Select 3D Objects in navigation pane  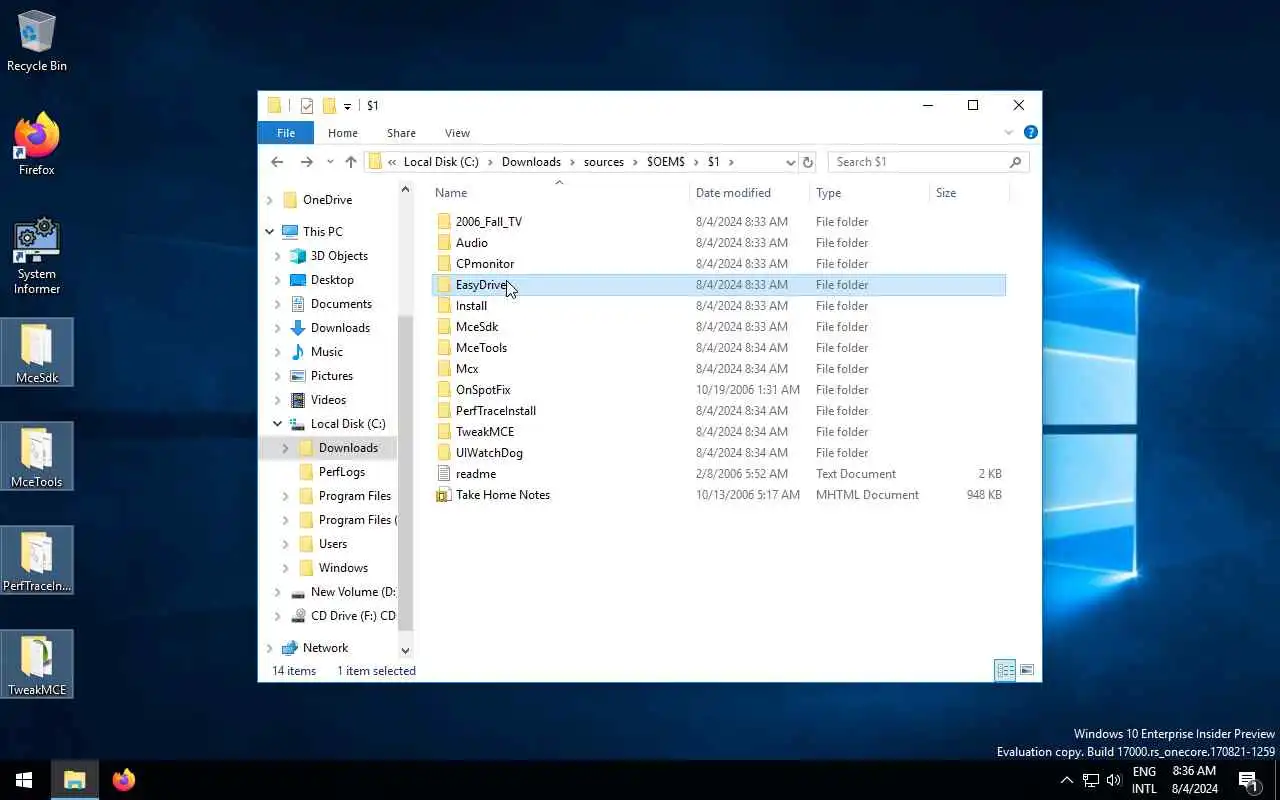click(x=339, y=256)
